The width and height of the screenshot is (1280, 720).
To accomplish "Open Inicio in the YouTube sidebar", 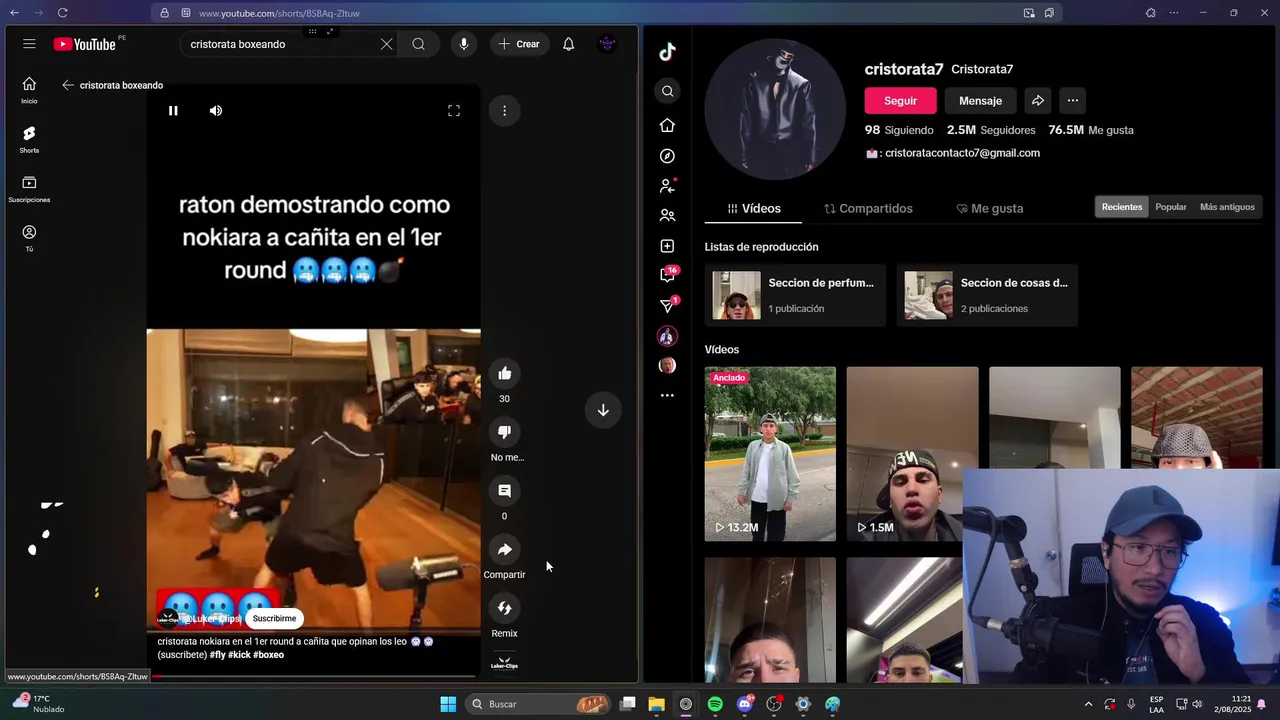I will tap(29, 90).
